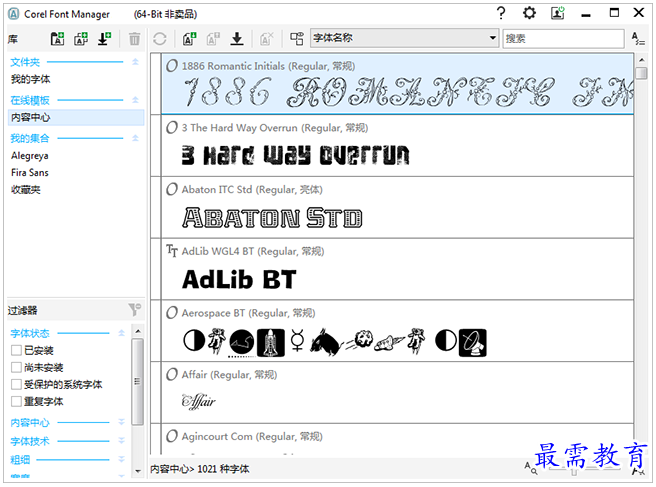The height and width of the screenshot is (487, 656).
Task: Select the Alegreya collection
Action: click(x=30, y=156)
